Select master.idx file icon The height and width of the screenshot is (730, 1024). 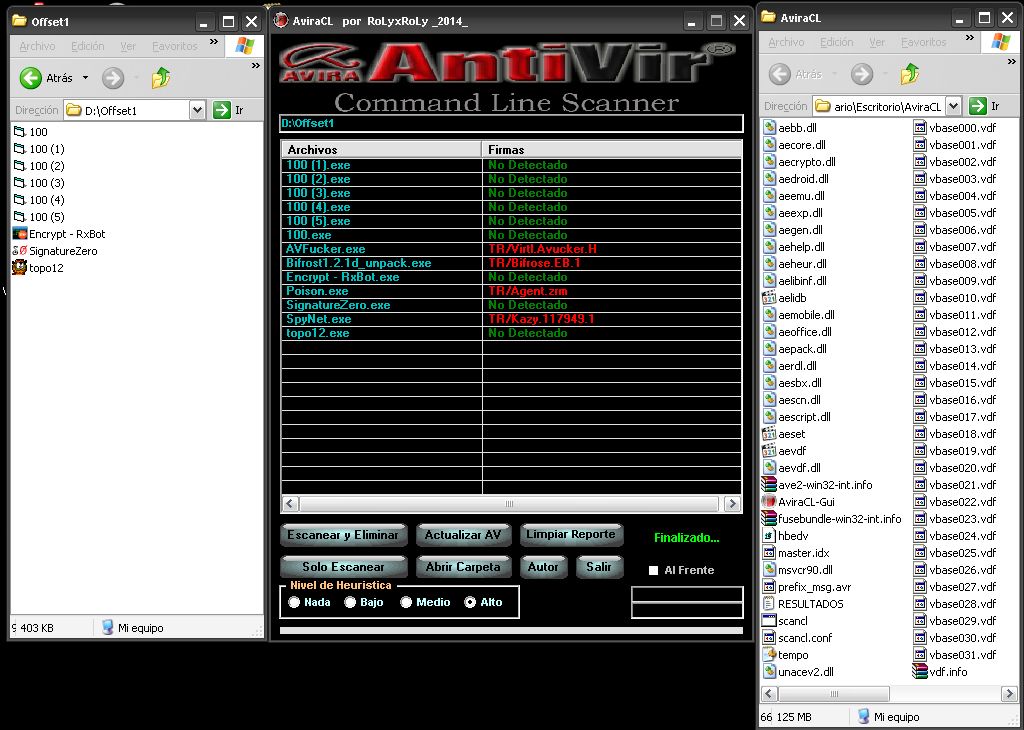coord(769,552)
